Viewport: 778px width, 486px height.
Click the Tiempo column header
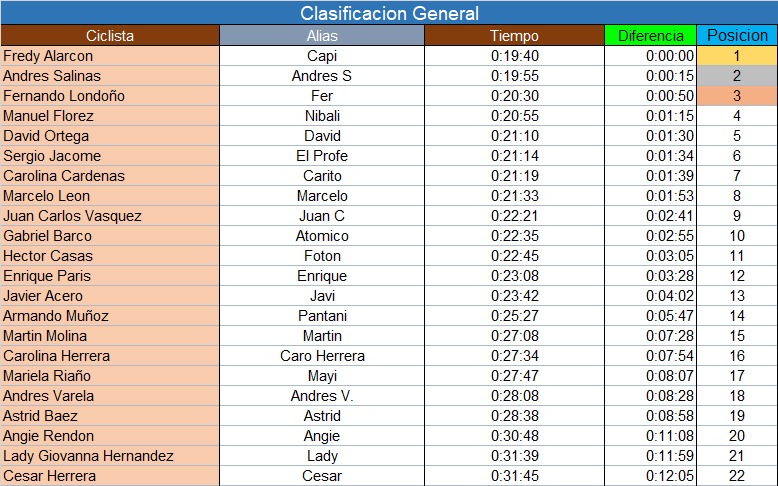pyautogui.click(x=515, y=36)
